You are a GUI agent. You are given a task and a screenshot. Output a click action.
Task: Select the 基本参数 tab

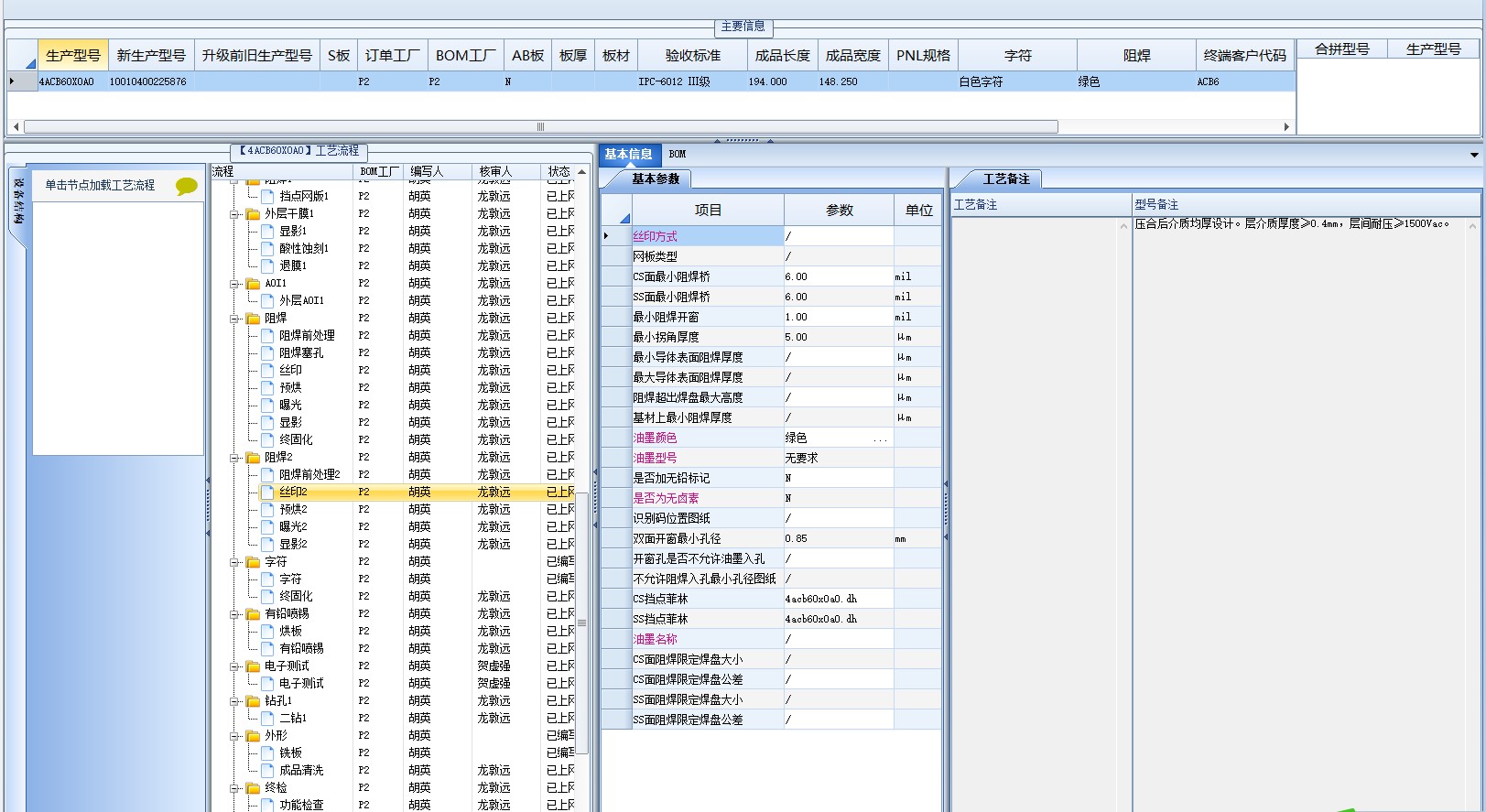(655, 179)
